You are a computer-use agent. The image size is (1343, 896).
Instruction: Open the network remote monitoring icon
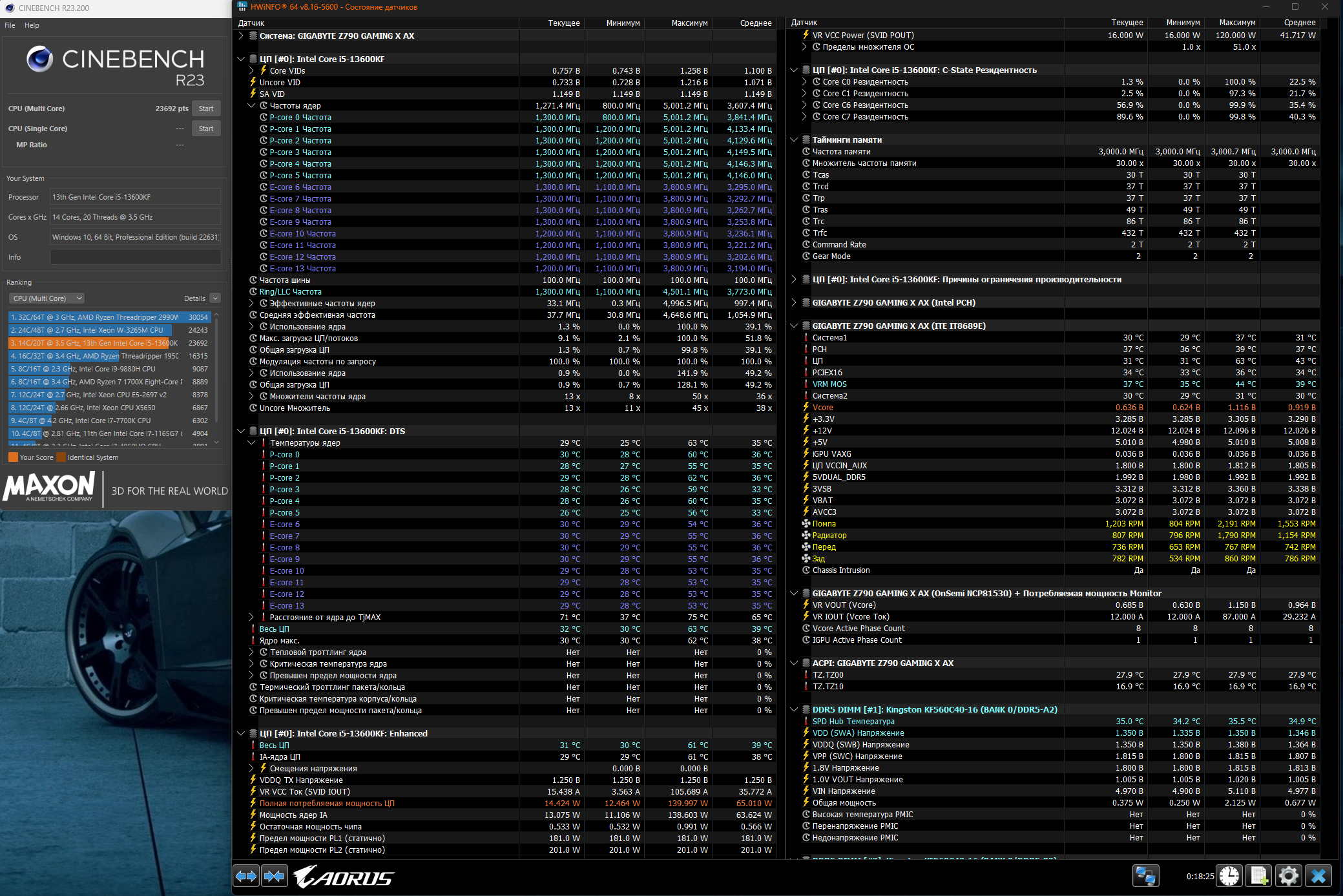(x=1145, y=876)
